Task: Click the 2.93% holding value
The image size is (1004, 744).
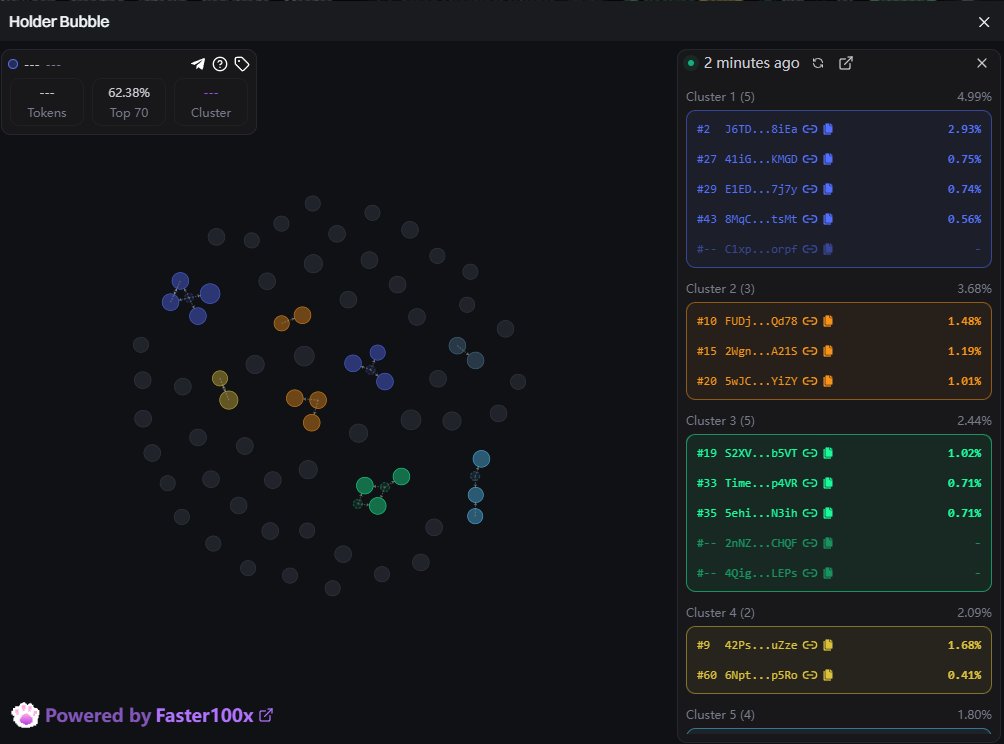Action: point(964,129)
